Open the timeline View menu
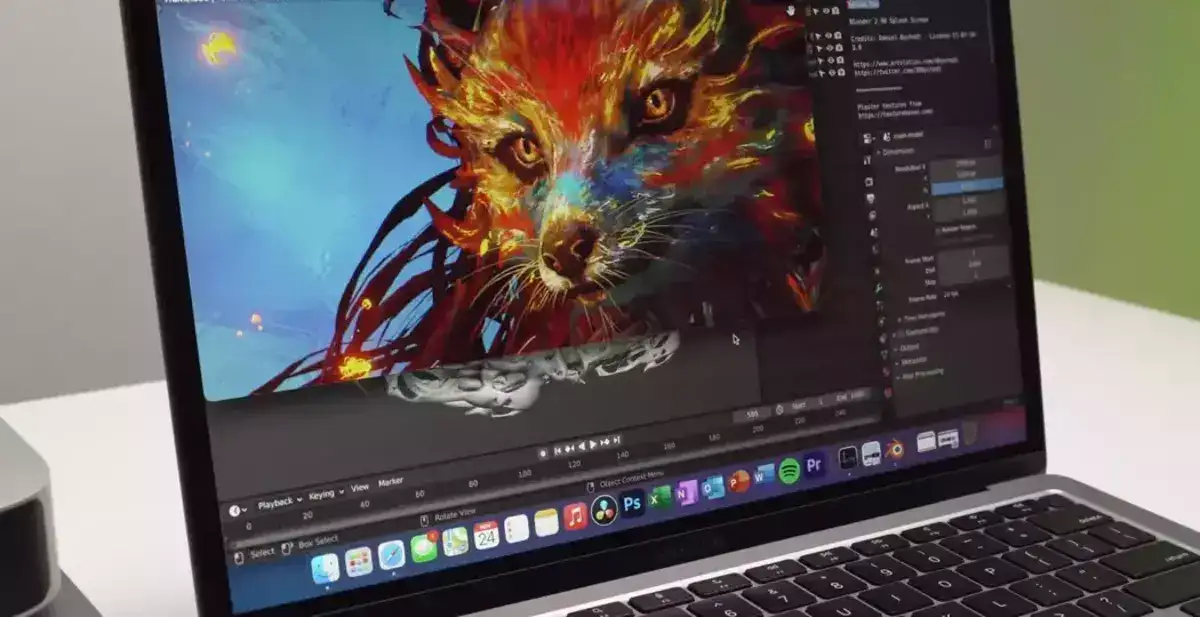The width and height of the screenshot is (1200, 617). click(x=360, y=488)
